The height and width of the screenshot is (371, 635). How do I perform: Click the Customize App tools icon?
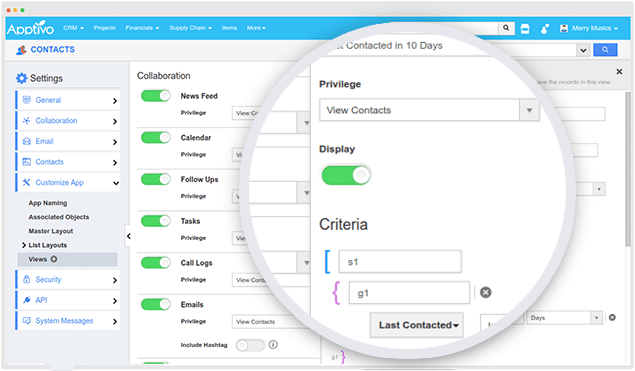[27, 182]
